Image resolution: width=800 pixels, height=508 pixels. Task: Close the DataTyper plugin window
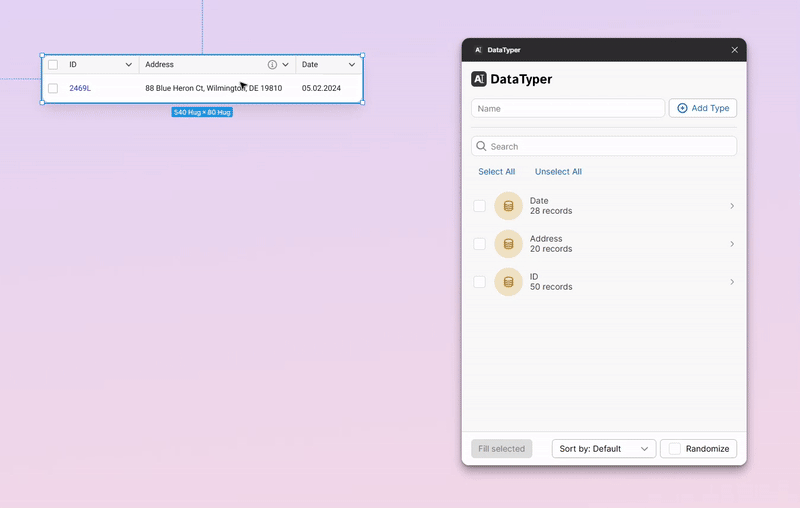click(735, 50)
